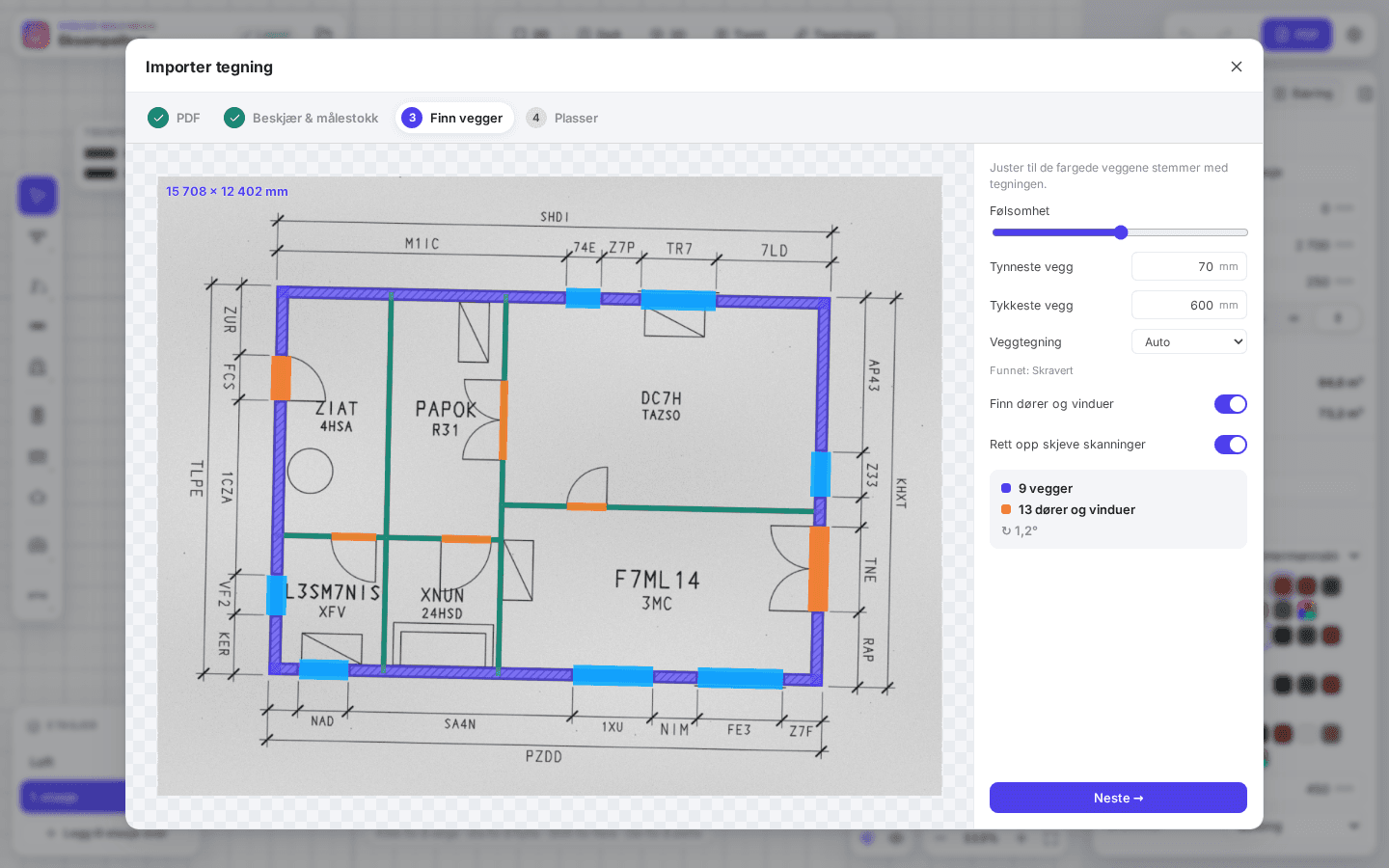Select the Finn vegger step
Viewport: 1389px width, 868px height.
(454, 118)
